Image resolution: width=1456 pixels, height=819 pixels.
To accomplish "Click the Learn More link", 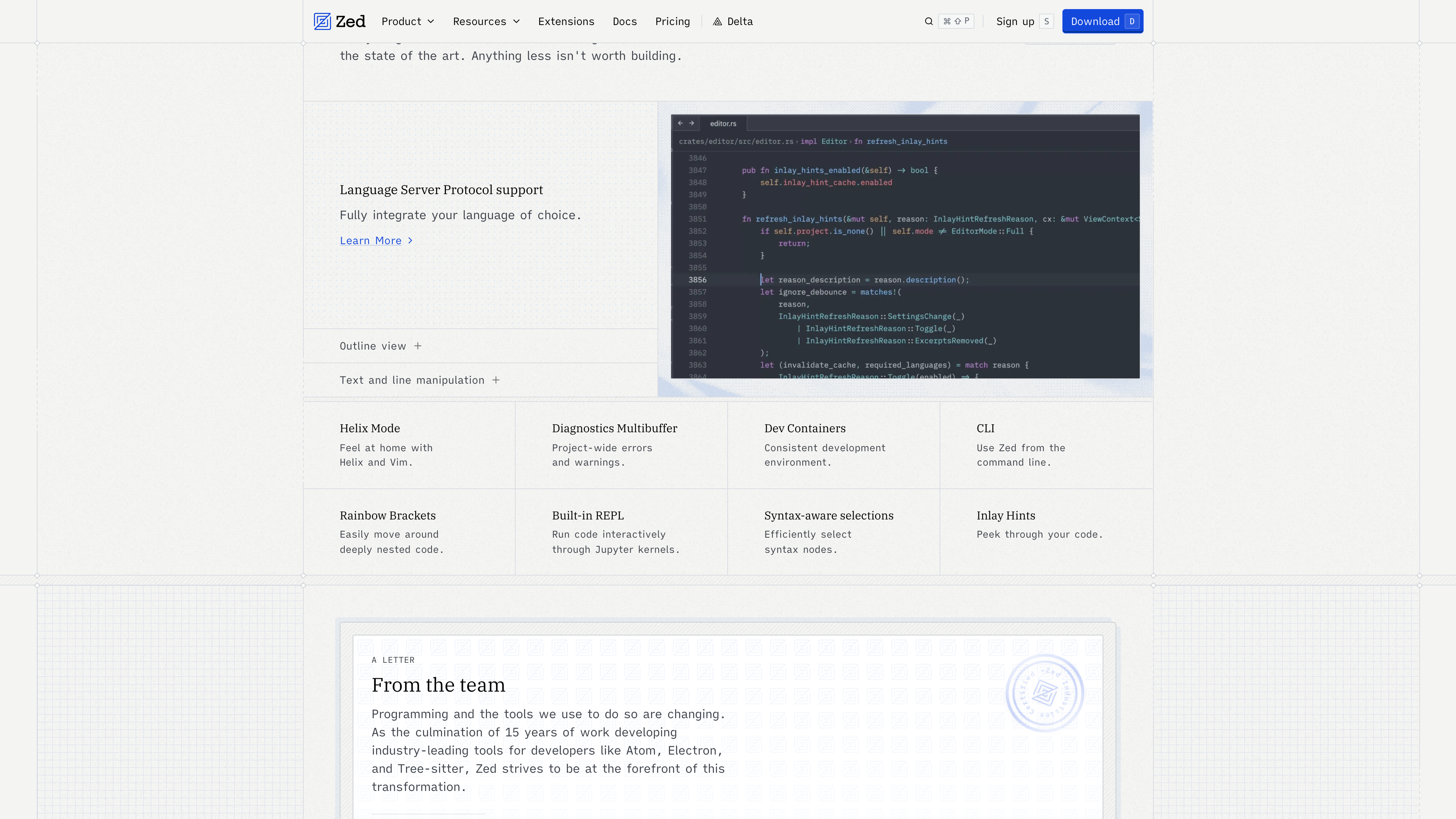I will (376, 241).
